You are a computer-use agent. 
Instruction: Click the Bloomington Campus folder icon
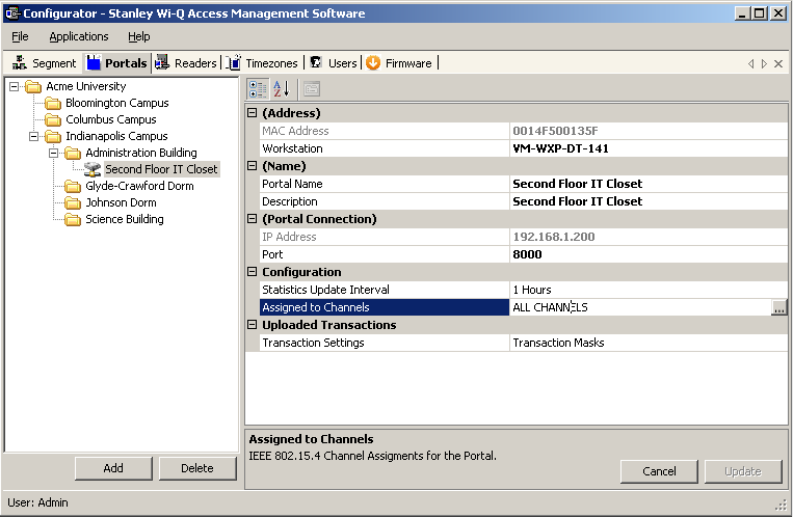53,103
